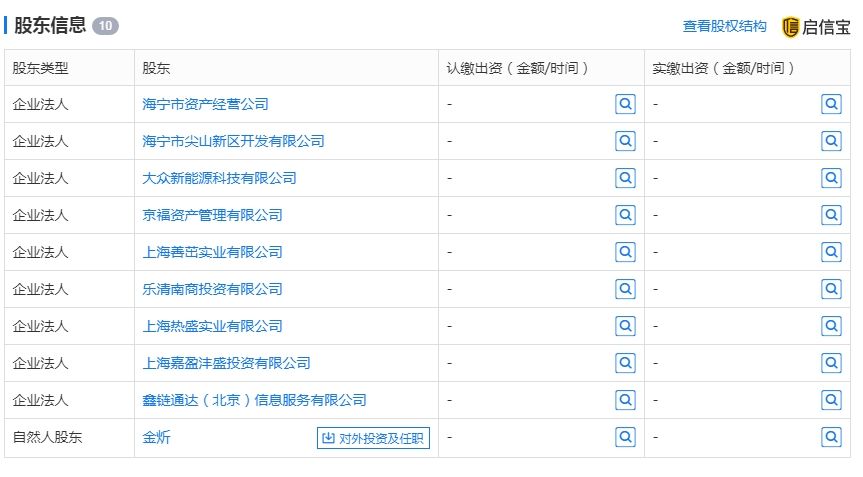
Task: Open the 查看股权结构 link
Action: [x=724, y=26]
